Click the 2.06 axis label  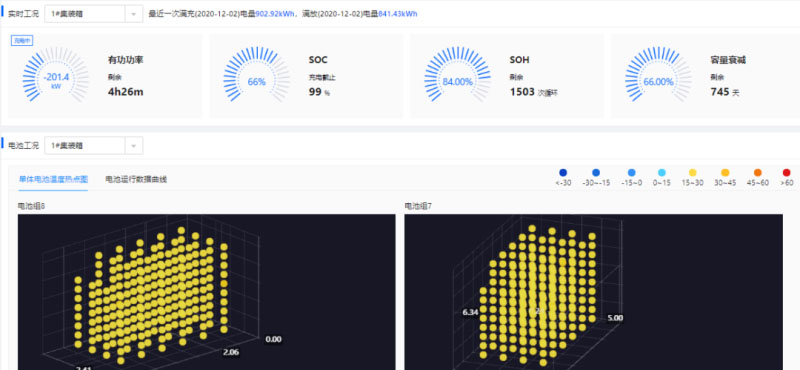coord(231,352)
